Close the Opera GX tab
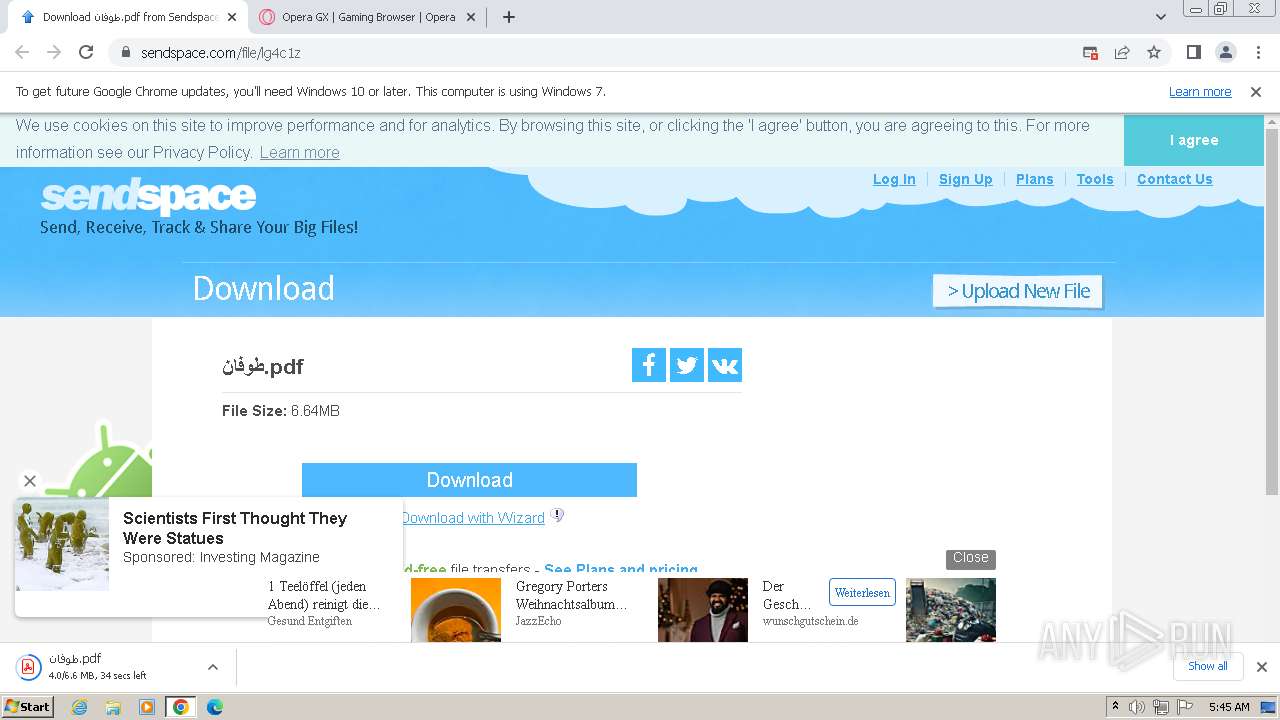This screenshot has width=1280, height=720. click(470, 17)
